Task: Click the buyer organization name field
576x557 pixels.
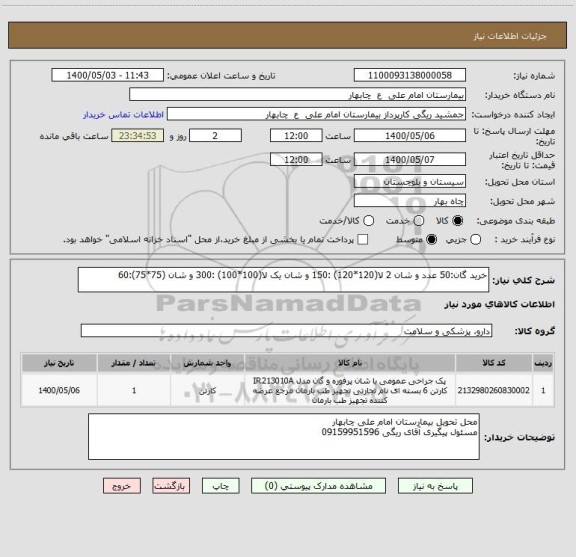Action: 298,95
